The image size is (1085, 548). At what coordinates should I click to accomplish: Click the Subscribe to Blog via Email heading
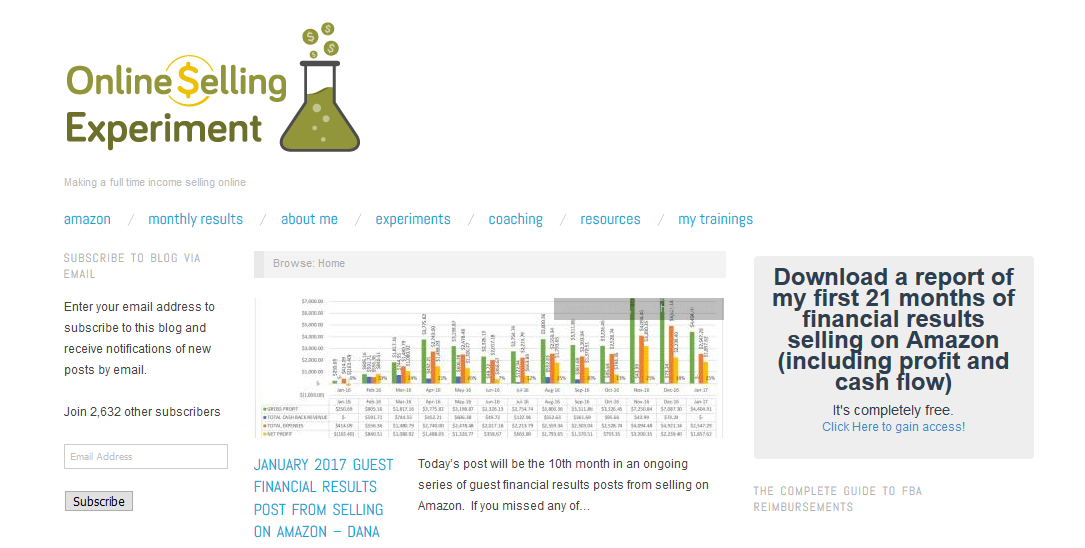(132, 265)
